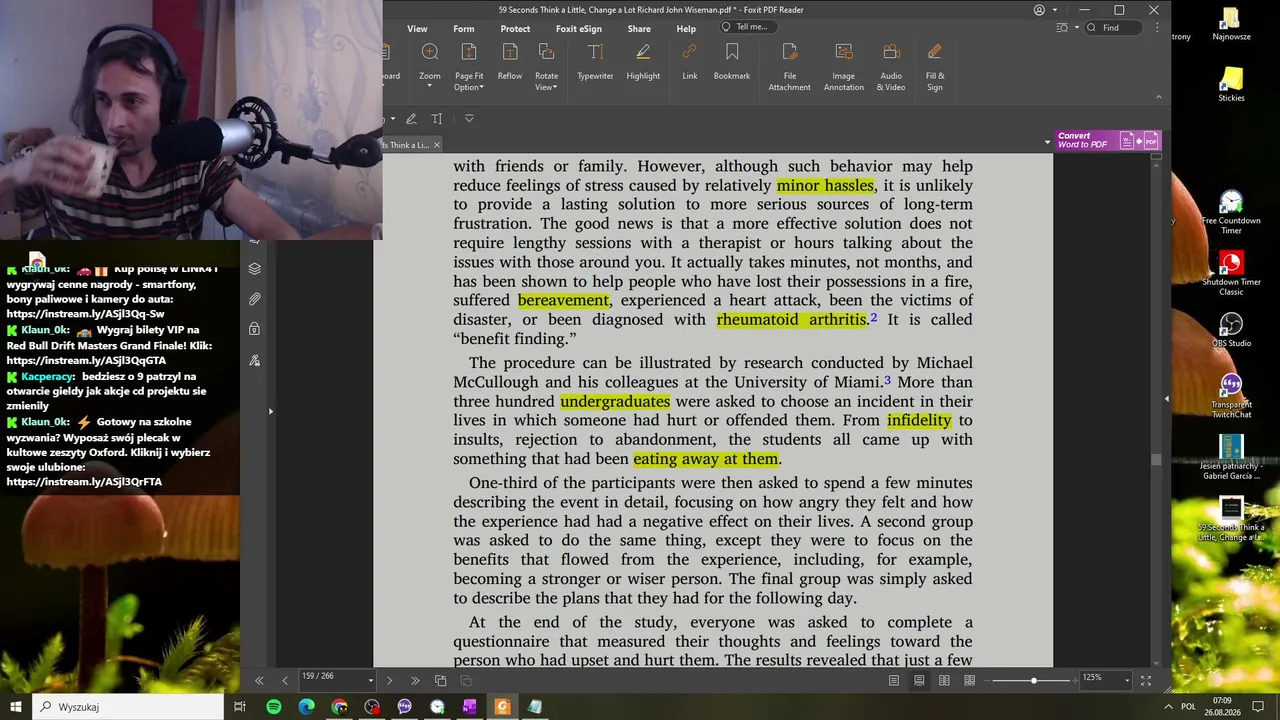This screenshot has height=720, width=1280.
Task: Follow footnote 2 link after rheumatoid arthritis
Action: click(x=873, y=317)
